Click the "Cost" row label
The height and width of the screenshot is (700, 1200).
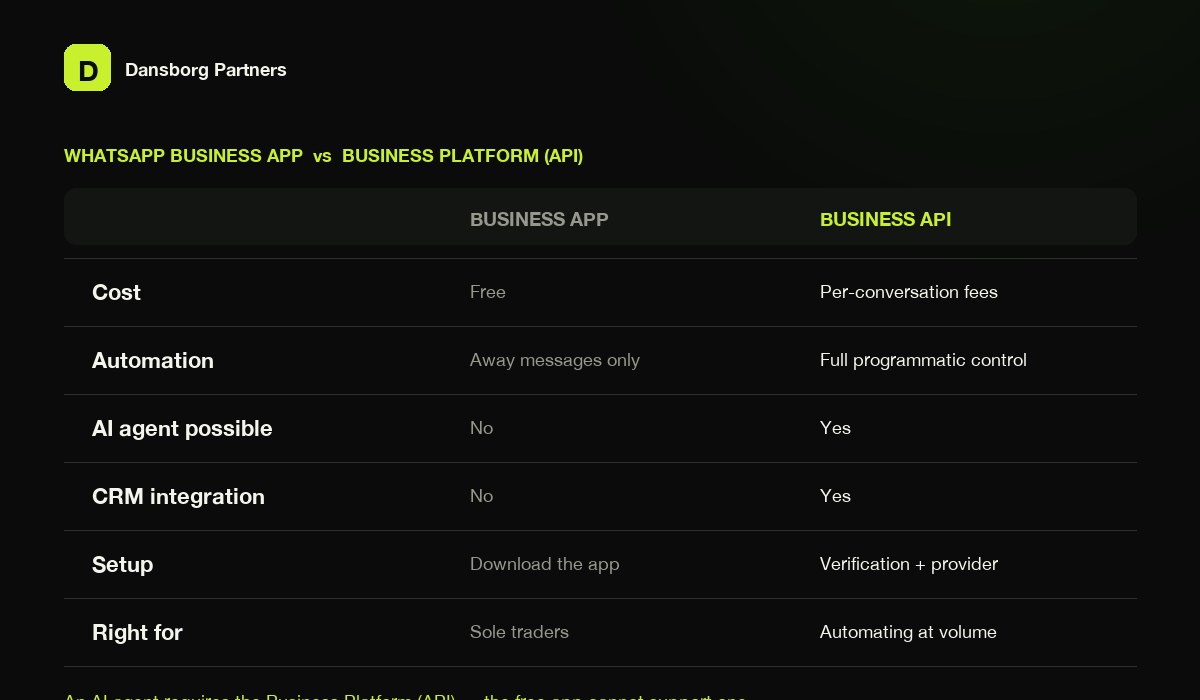(116, 292)
